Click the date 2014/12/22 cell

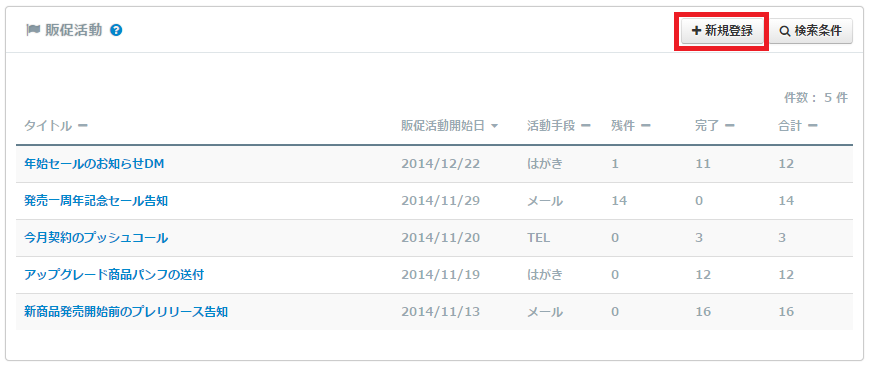point(440,164)
